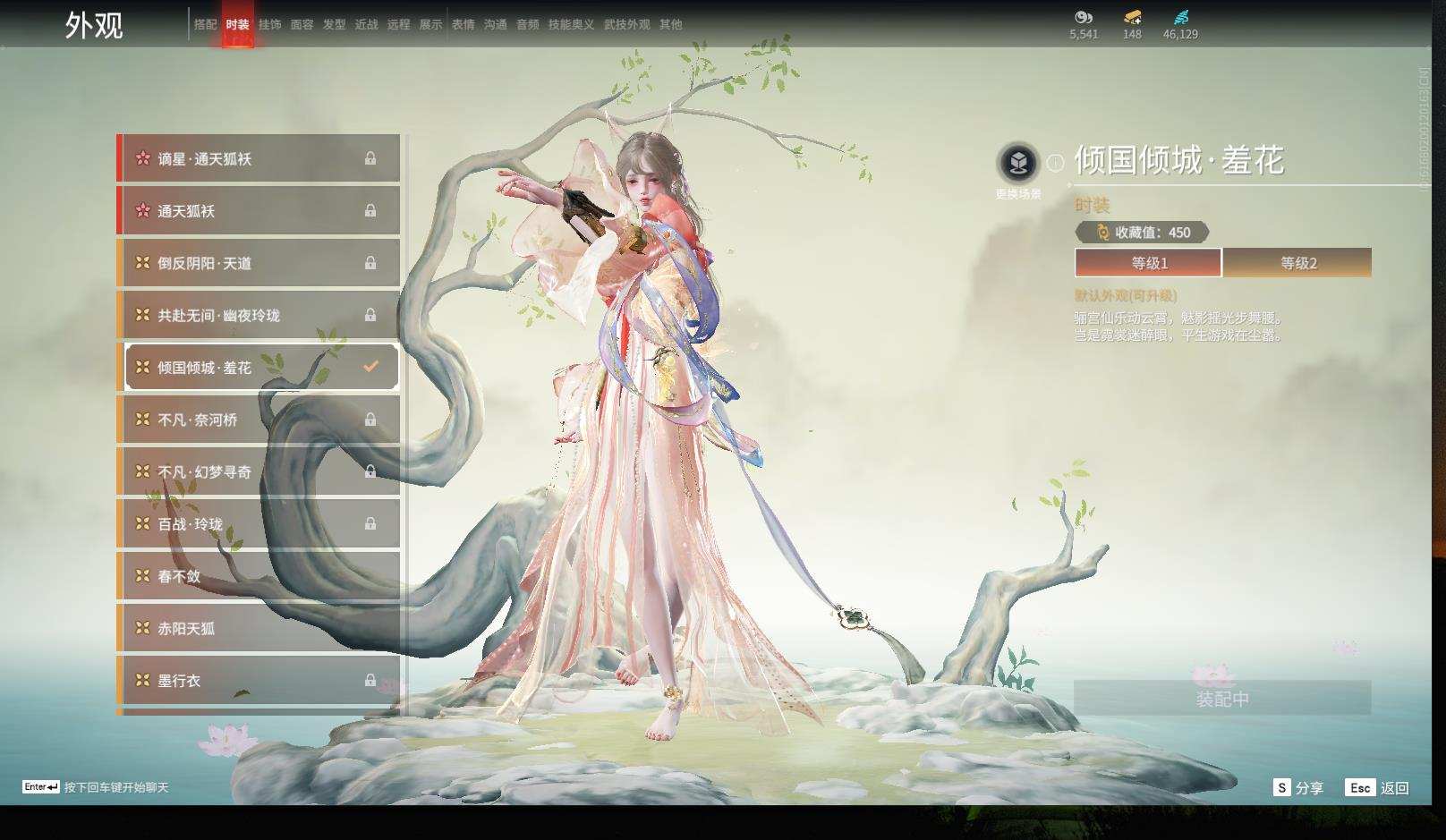Screen dimensions: 1446x840
Task: Go to the 音频 tab
Action: pyautogui.click(x=527, y=24)
